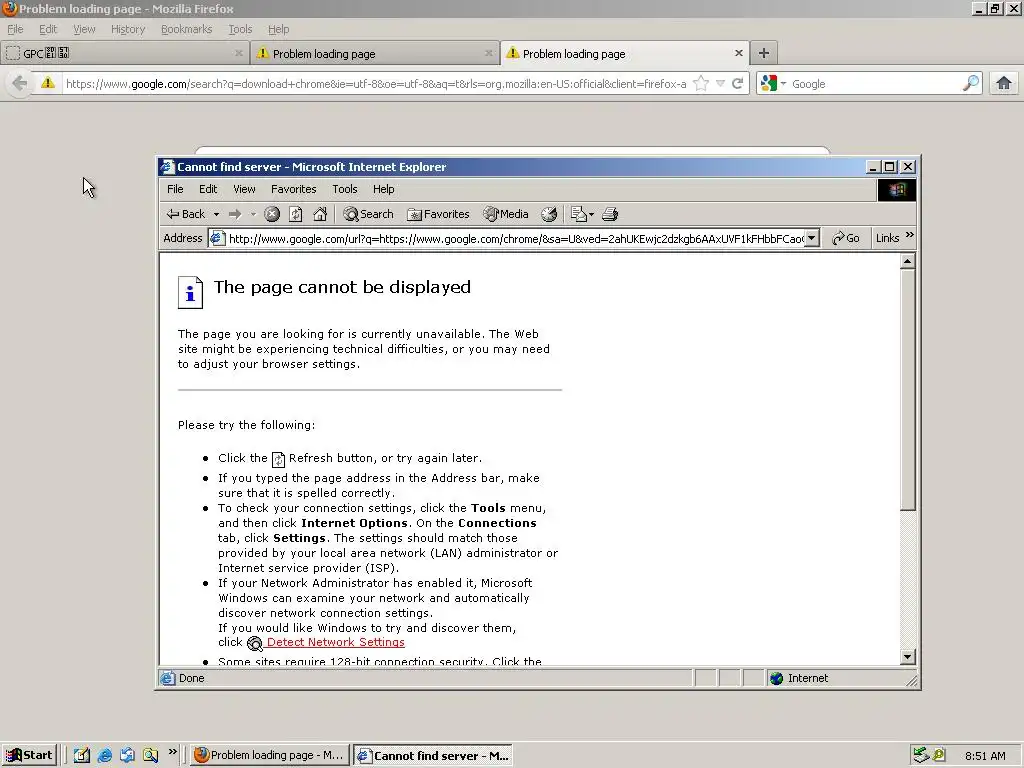Open Firefox Tools menu

click(x=240, y=29)
